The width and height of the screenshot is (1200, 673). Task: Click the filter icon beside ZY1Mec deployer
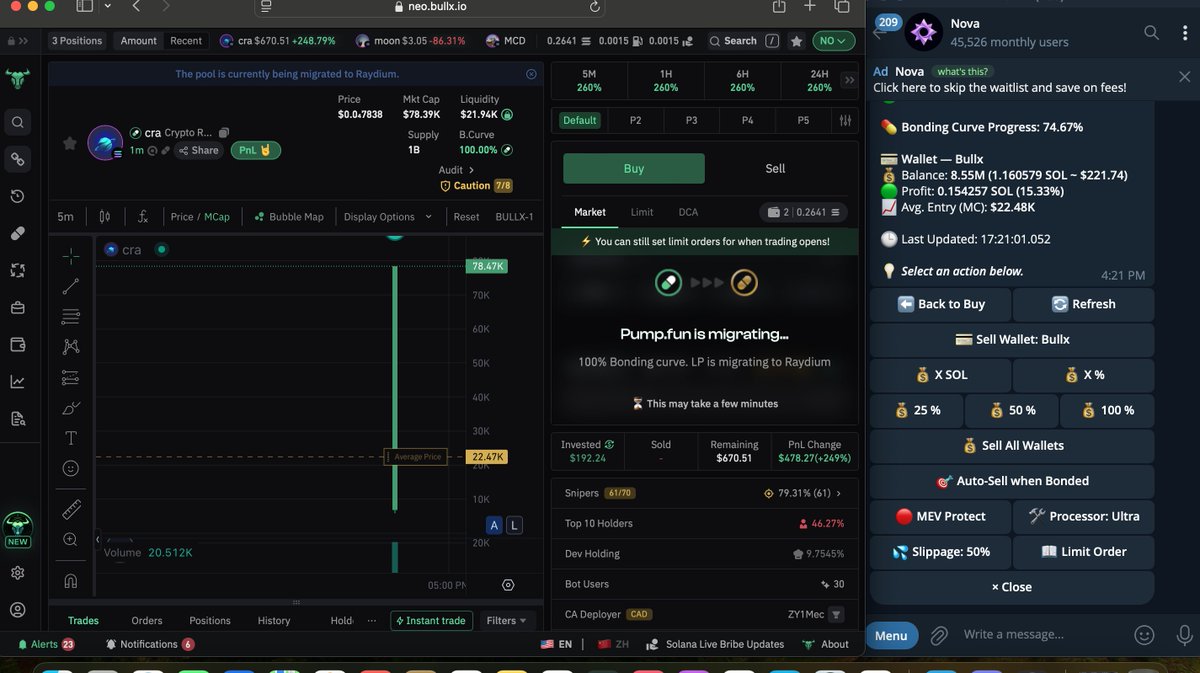click(x=837, y=615)
